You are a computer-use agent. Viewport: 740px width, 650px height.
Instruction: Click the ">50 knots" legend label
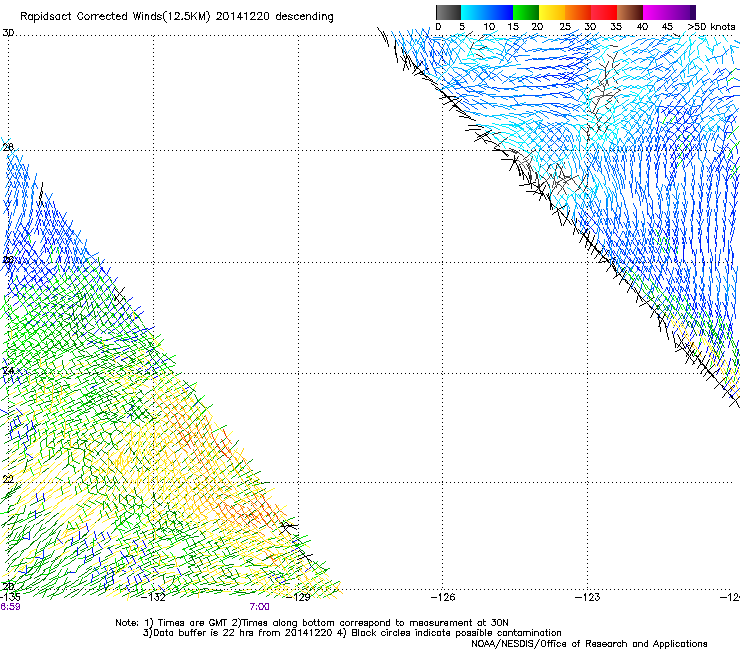(711, 27)
